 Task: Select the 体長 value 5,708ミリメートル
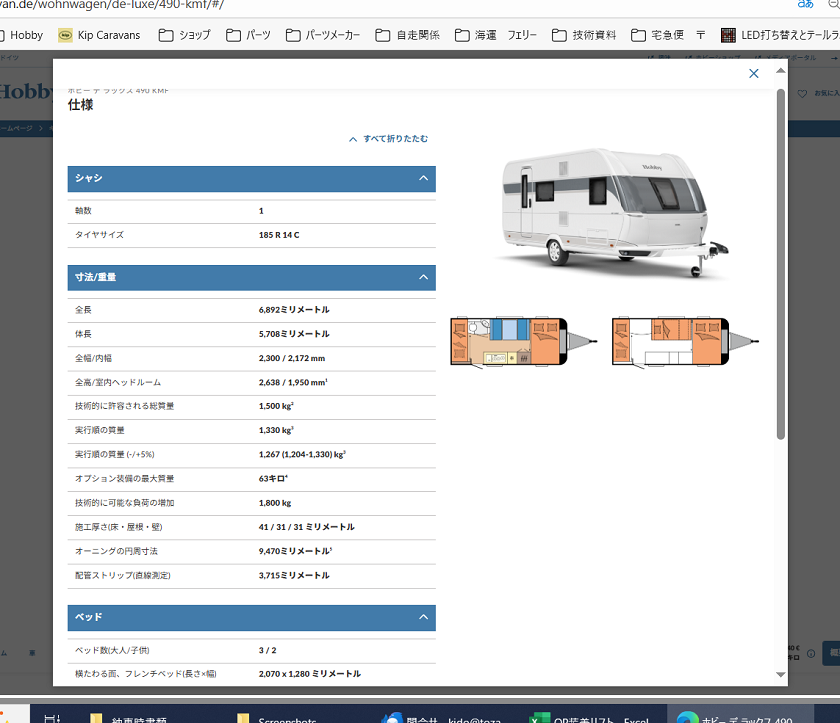pyautogui.click(x=294, y=334)
